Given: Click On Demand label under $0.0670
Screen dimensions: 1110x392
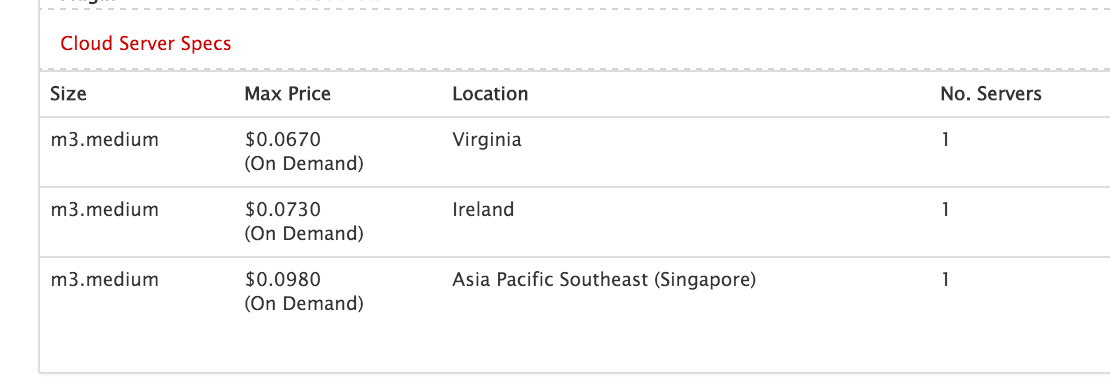Looking at the screenshot, I should click(x=304, y=163).
